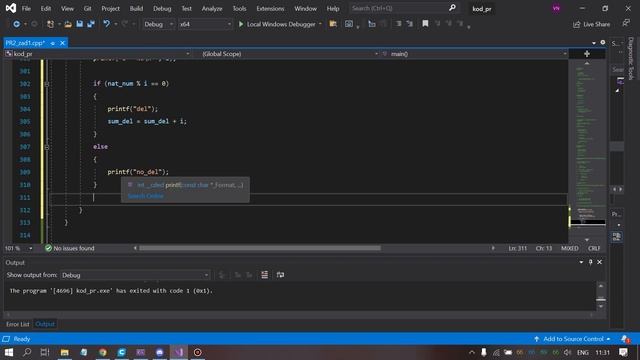This screenshot has height=360, width=640.
Task: Open the x64 solution platform dropdown
Action: point(205,24)
